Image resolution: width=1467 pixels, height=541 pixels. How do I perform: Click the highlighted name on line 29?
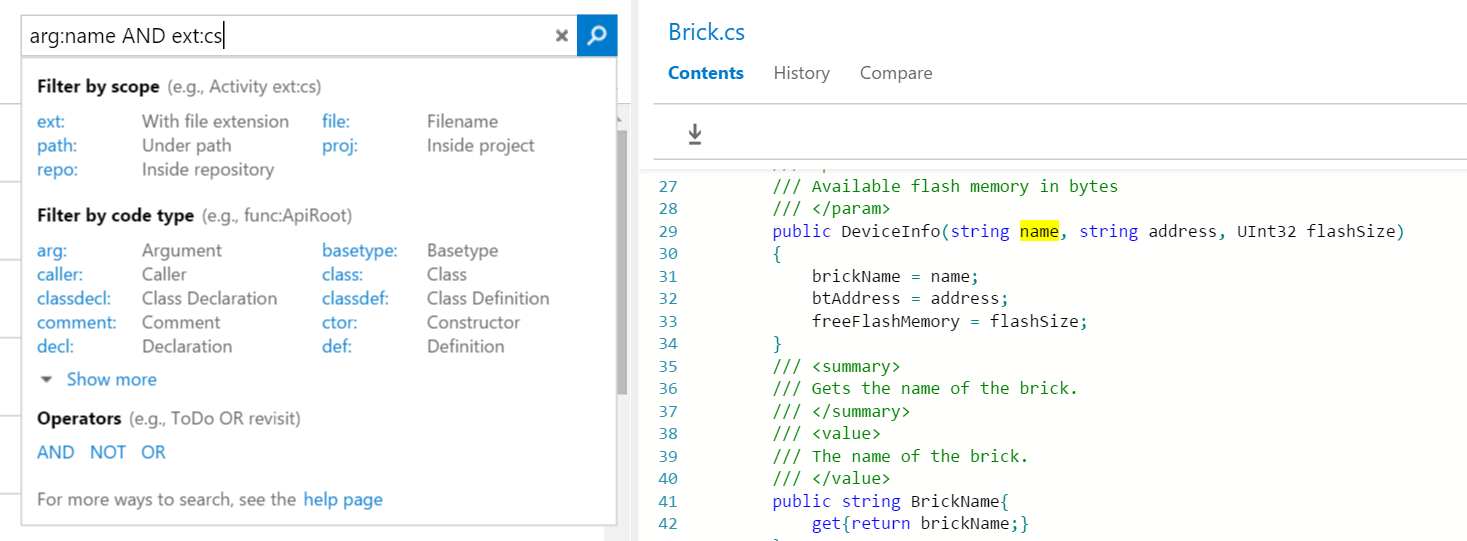(1038, 231)
